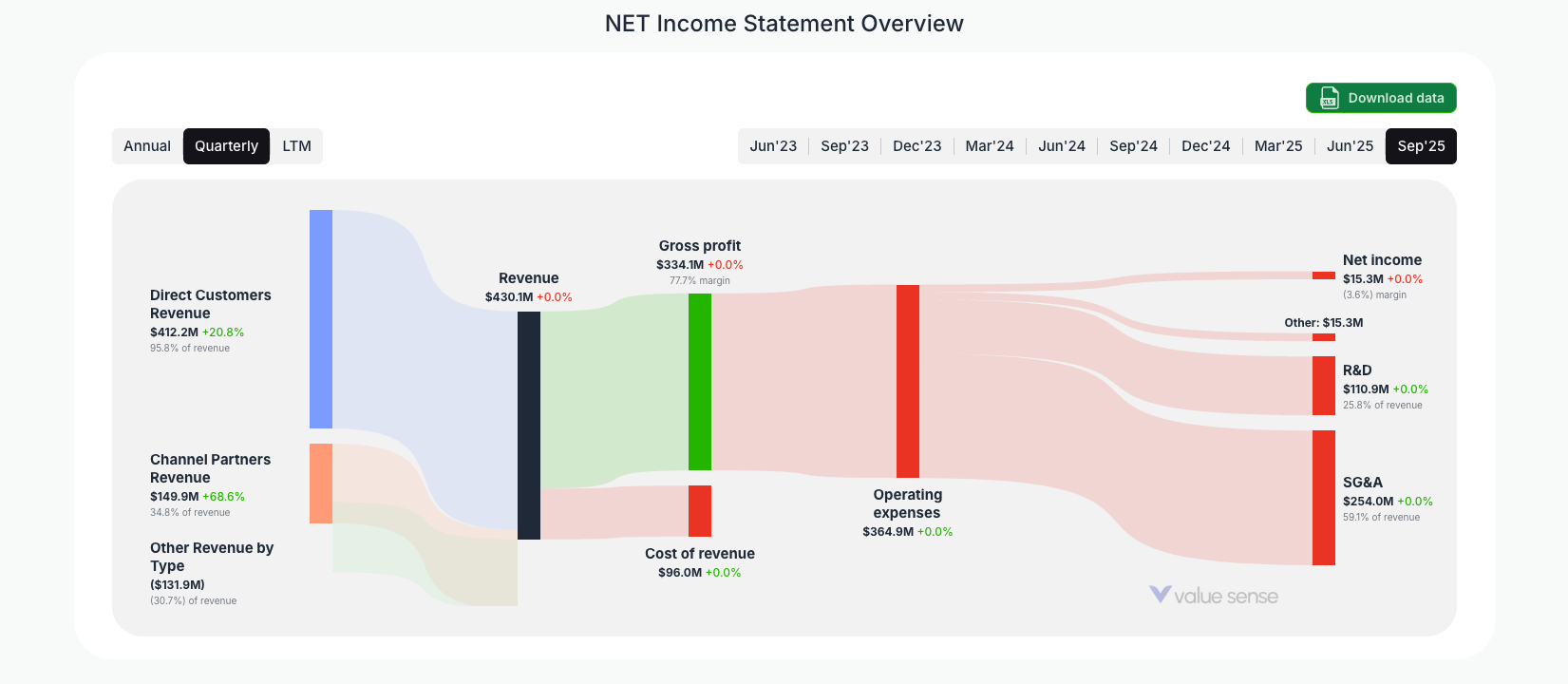1568x684 pixels.
Task: Click the Excel icon on Download data button
Action: 1327,98
